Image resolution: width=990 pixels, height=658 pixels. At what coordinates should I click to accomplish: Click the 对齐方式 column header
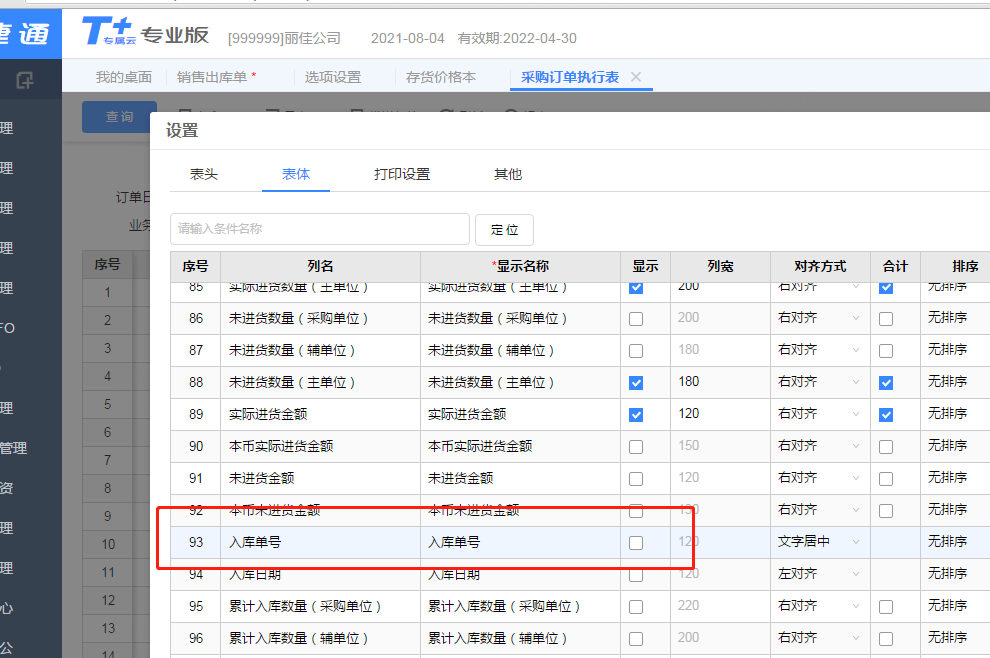tap(820, 266)
